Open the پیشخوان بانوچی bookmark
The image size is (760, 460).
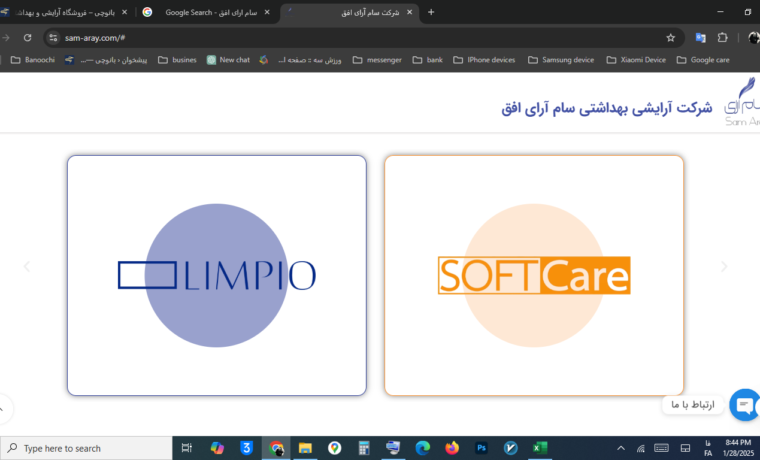click(x=106, y=60)
